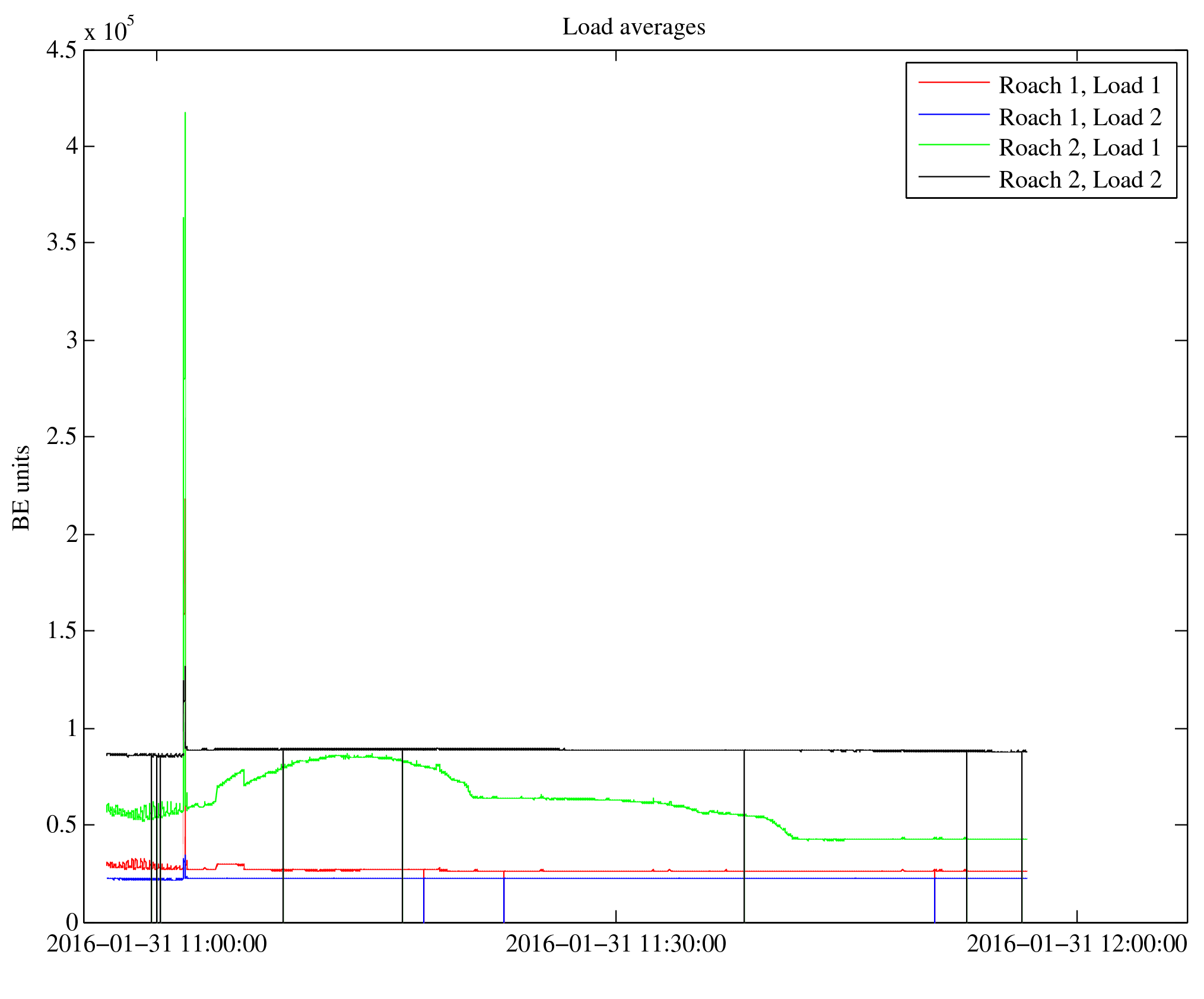Select the 'Roach 2, Load 1' legend label
The image size is (1204, 999).
coord(1079,148)
